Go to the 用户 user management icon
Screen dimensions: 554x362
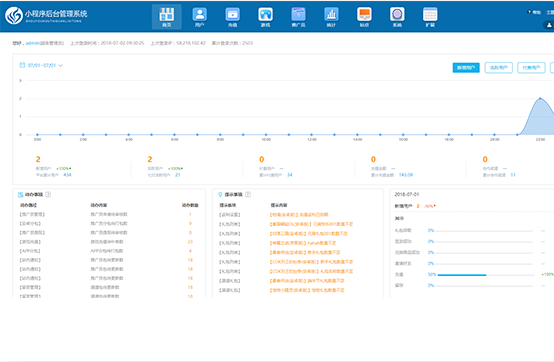(200, 17)
